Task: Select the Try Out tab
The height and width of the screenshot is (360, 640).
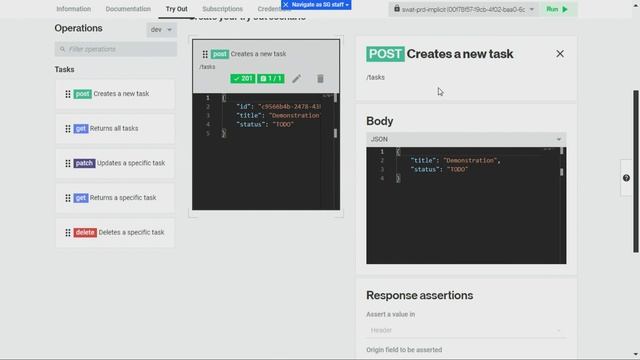Action: (x=176, y=9)
